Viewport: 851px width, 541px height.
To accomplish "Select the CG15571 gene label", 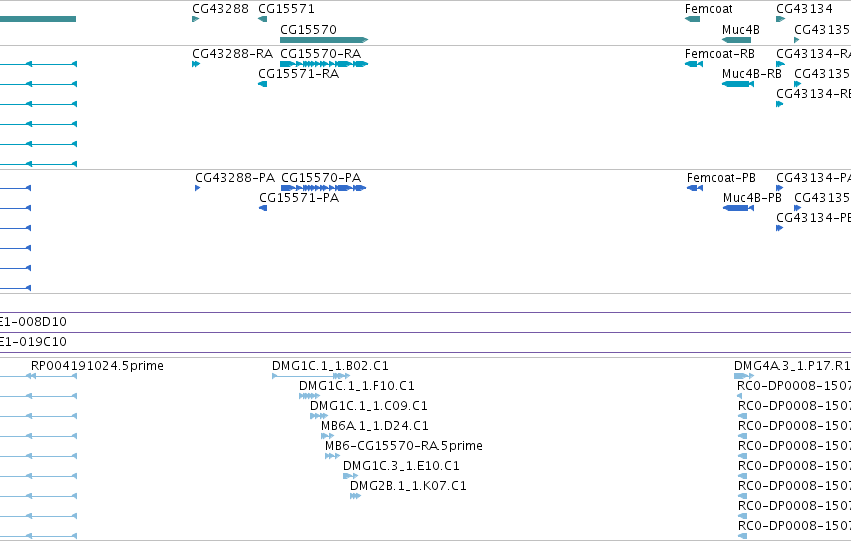I will (x=286, y=9).
